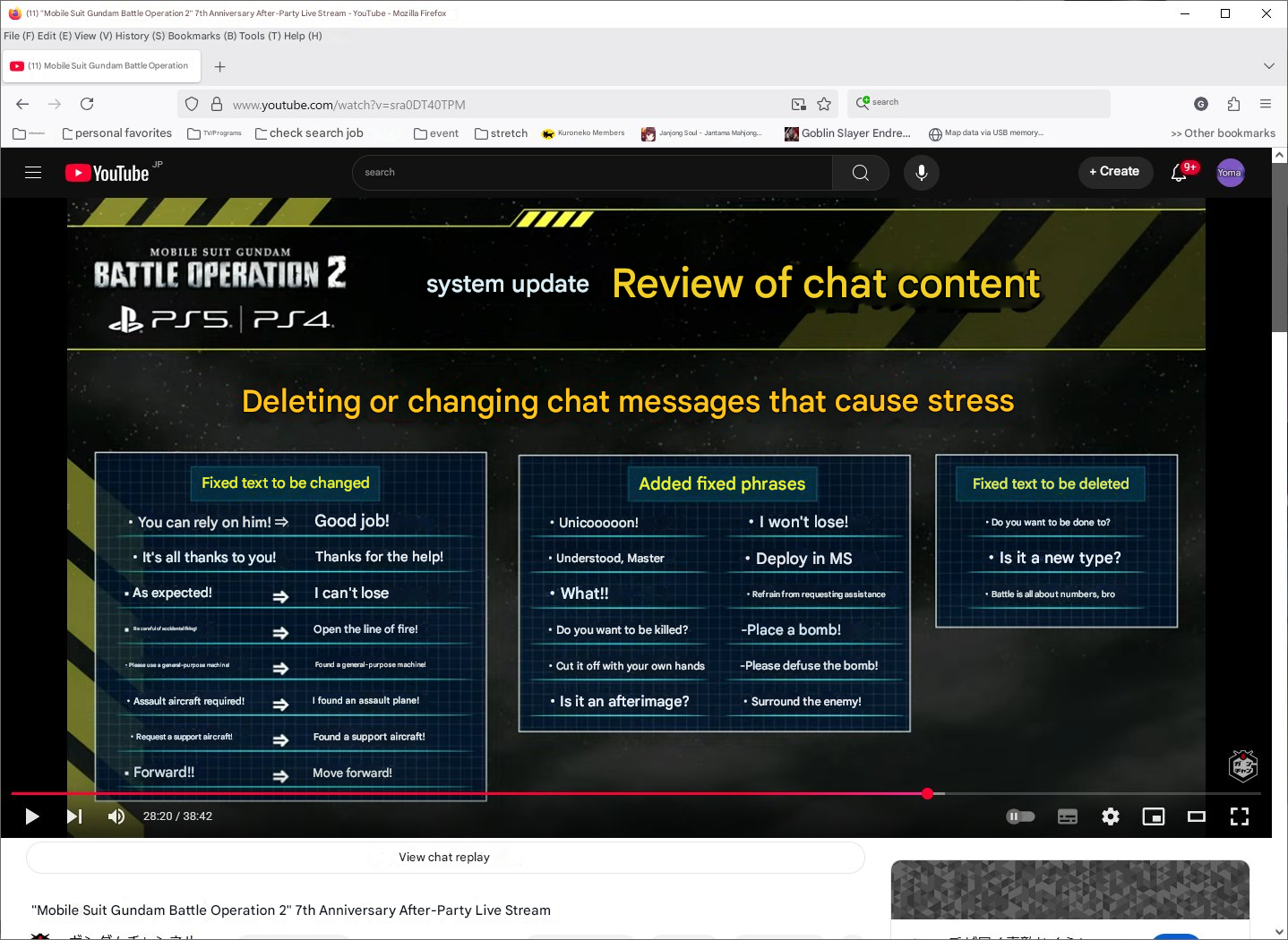
Task: Open the event bookmark folder
Action: [436, 133]
